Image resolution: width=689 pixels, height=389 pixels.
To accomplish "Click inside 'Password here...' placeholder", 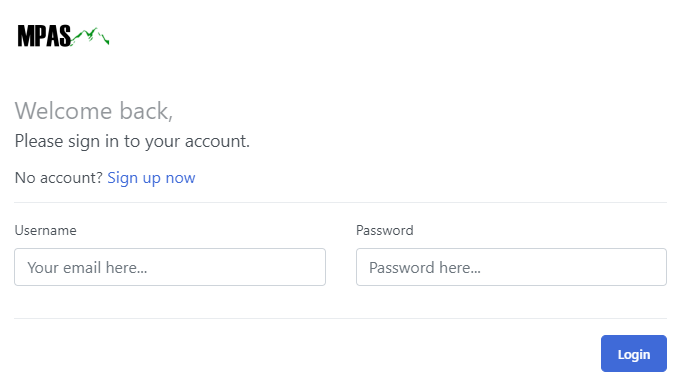I will click(425, 267).
